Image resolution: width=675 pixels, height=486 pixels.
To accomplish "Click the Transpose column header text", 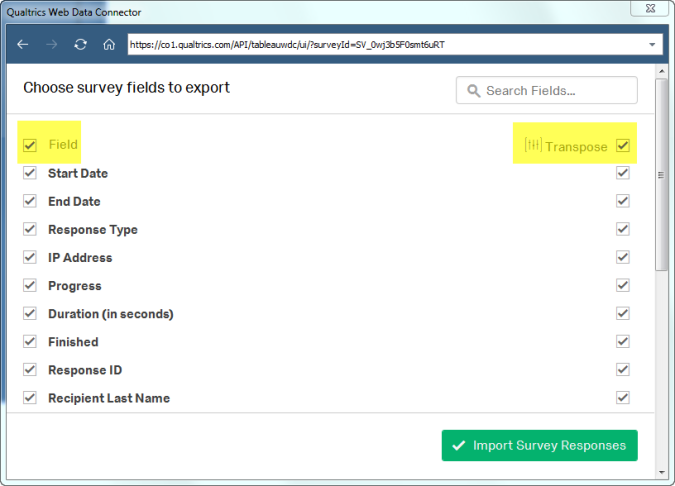I will point(576,147).
